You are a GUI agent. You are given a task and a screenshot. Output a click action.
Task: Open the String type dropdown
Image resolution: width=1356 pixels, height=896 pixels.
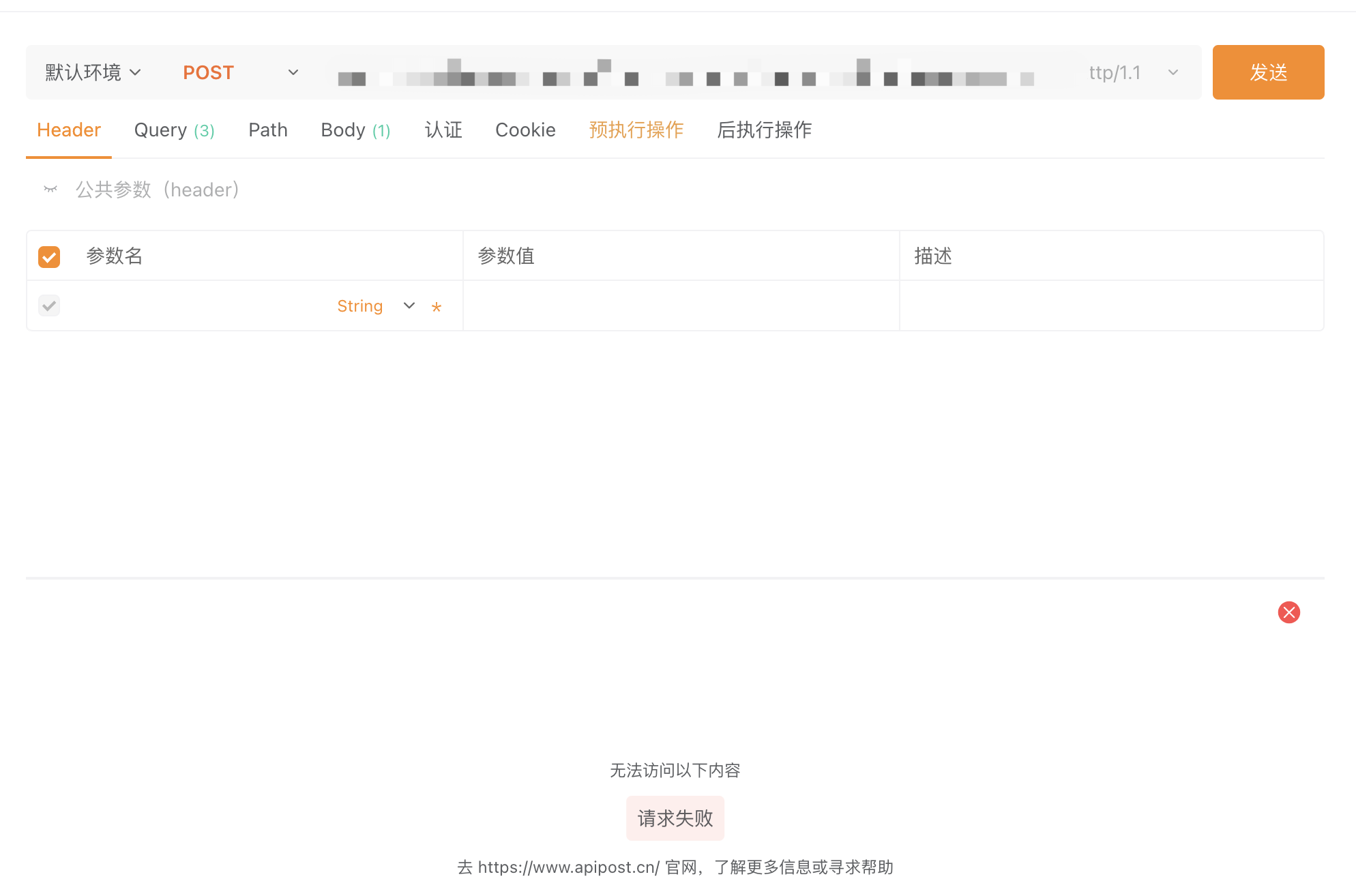[x=376, y=306]
